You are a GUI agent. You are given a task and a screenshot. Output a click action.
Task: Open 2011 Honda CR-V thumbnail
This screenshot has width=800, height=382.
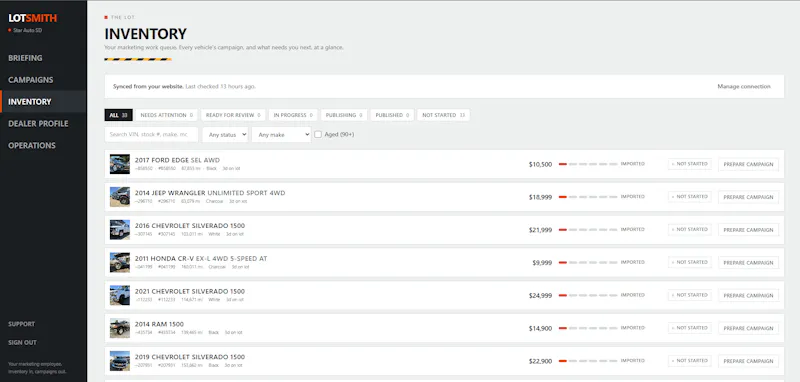pos(120,263)
